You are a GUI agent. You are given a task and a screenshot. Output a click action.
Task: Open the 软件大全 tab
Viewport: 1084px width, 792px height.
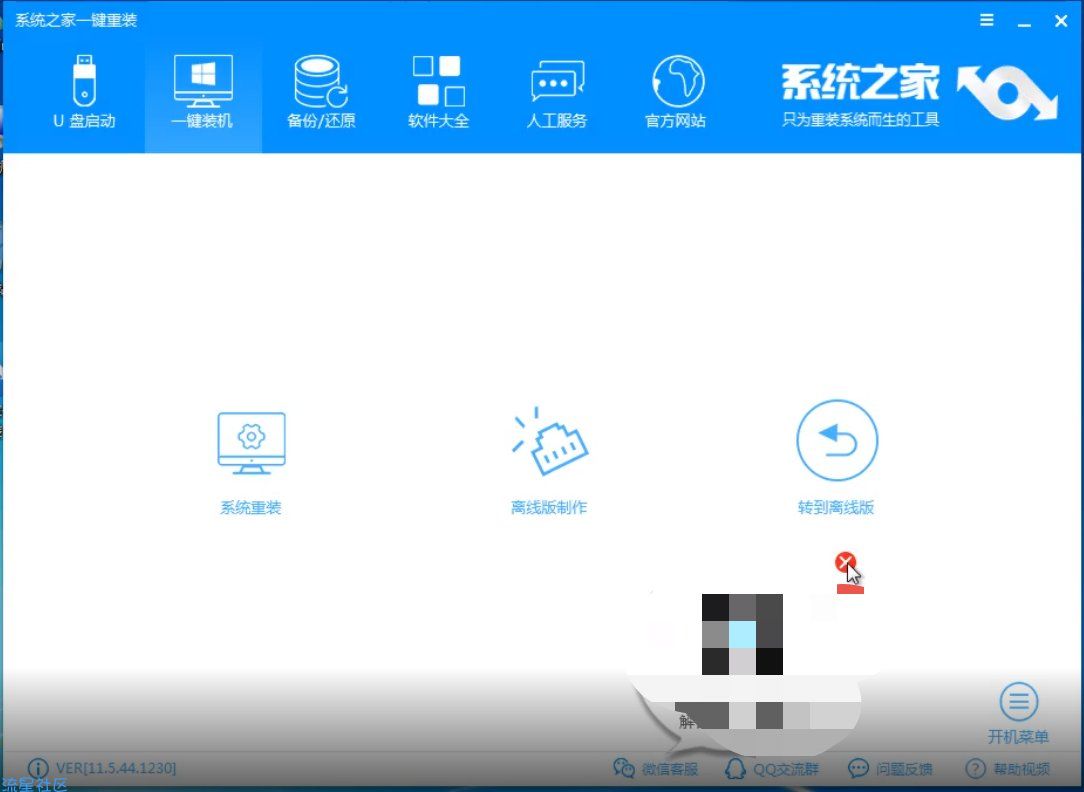tap(438, 93)
